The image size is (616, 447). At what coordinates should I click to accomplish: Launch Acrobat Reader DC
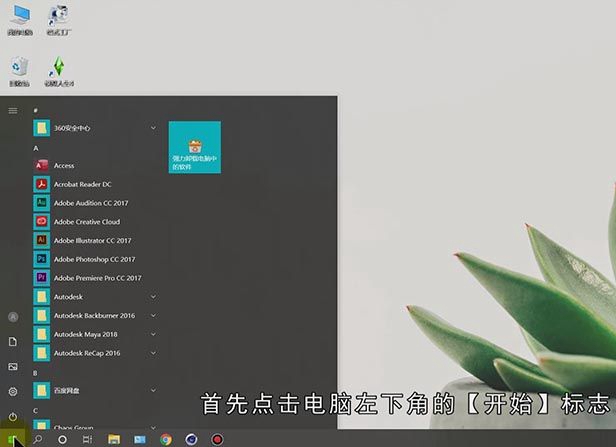(96, 184)
